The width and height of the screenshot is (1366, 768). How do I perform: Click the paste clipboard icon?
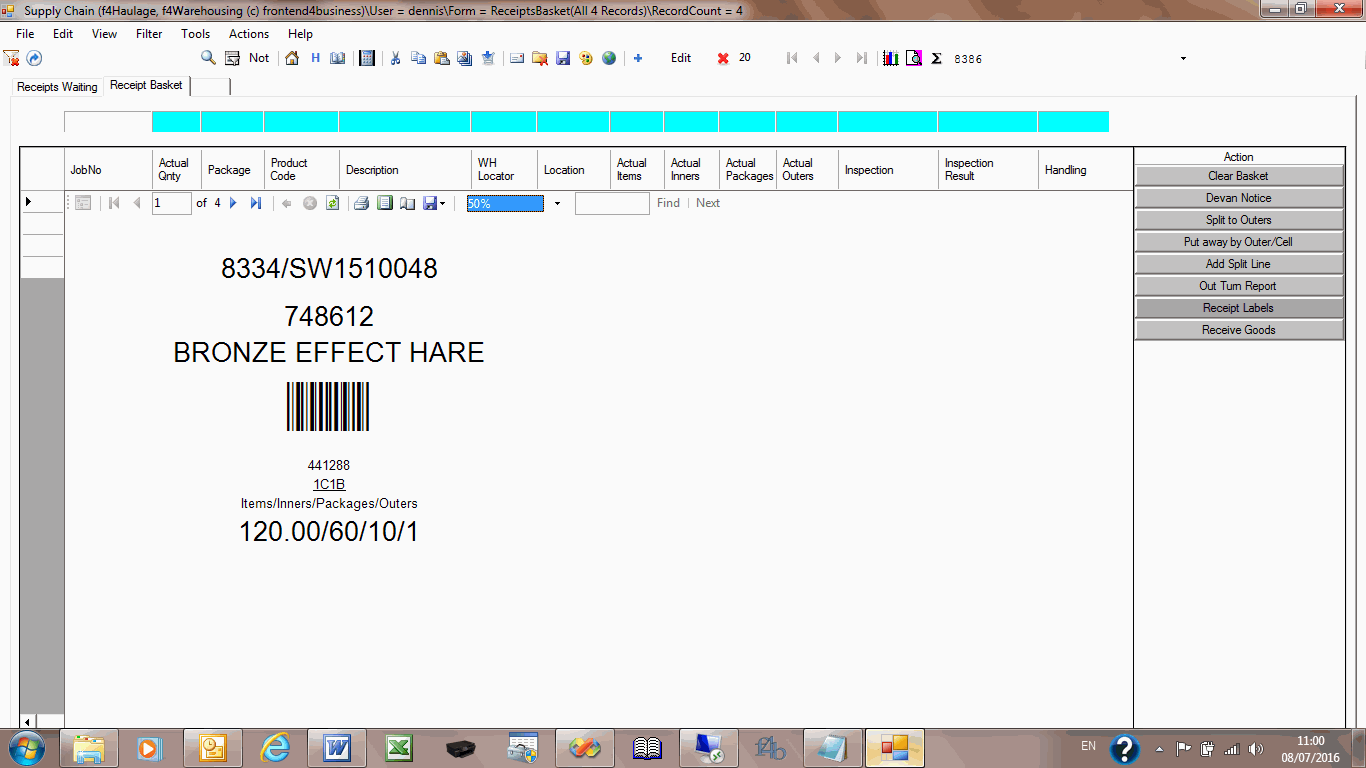(441, 58)
